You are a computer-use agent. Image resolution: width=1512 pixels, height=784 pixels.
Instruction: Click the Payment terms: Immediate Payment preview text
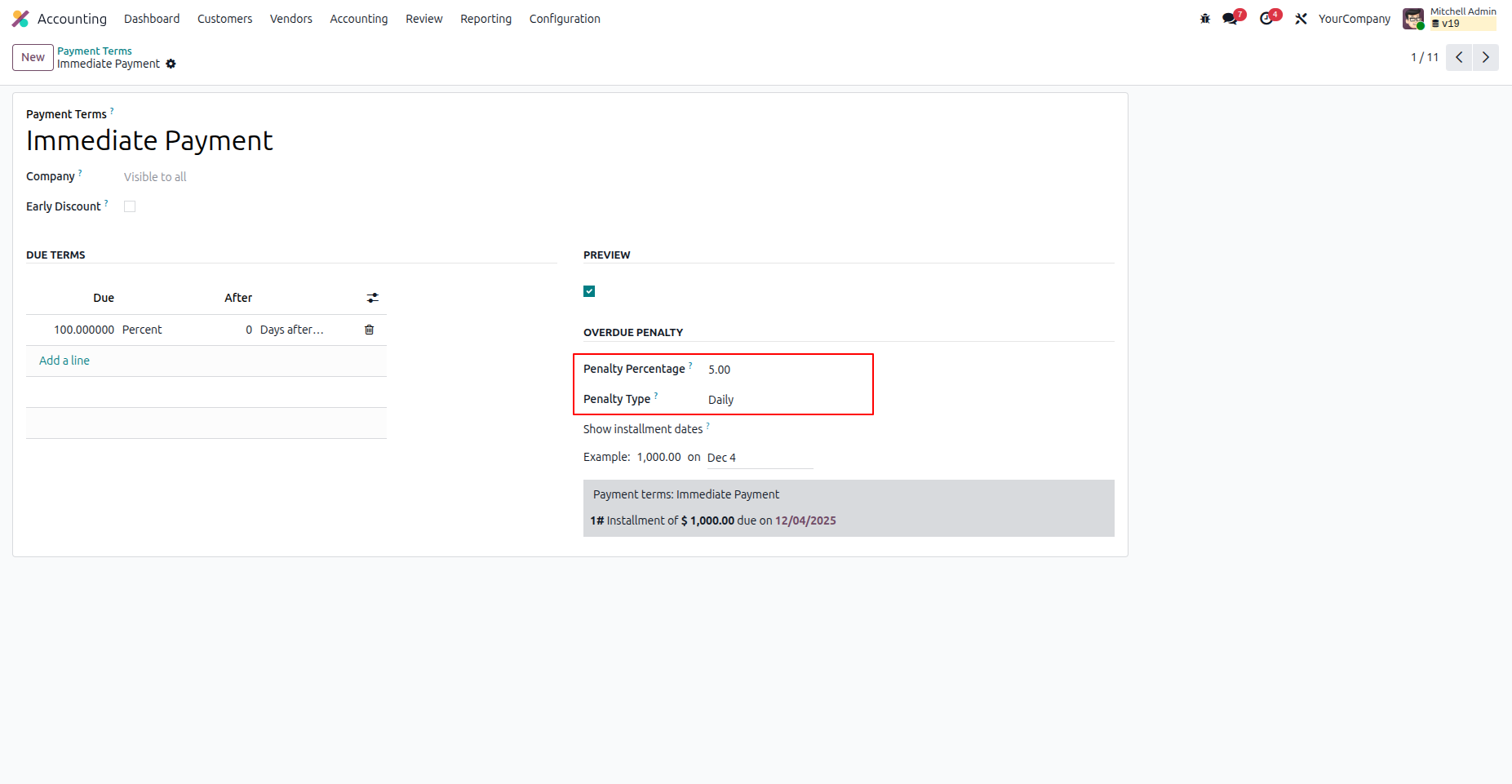pos(686,494)
